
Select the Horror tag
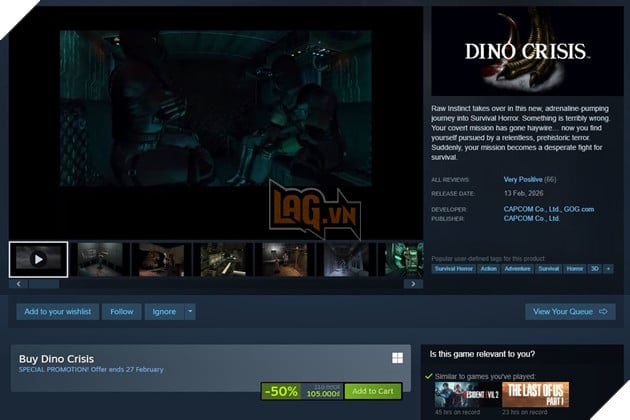(575, 268)
